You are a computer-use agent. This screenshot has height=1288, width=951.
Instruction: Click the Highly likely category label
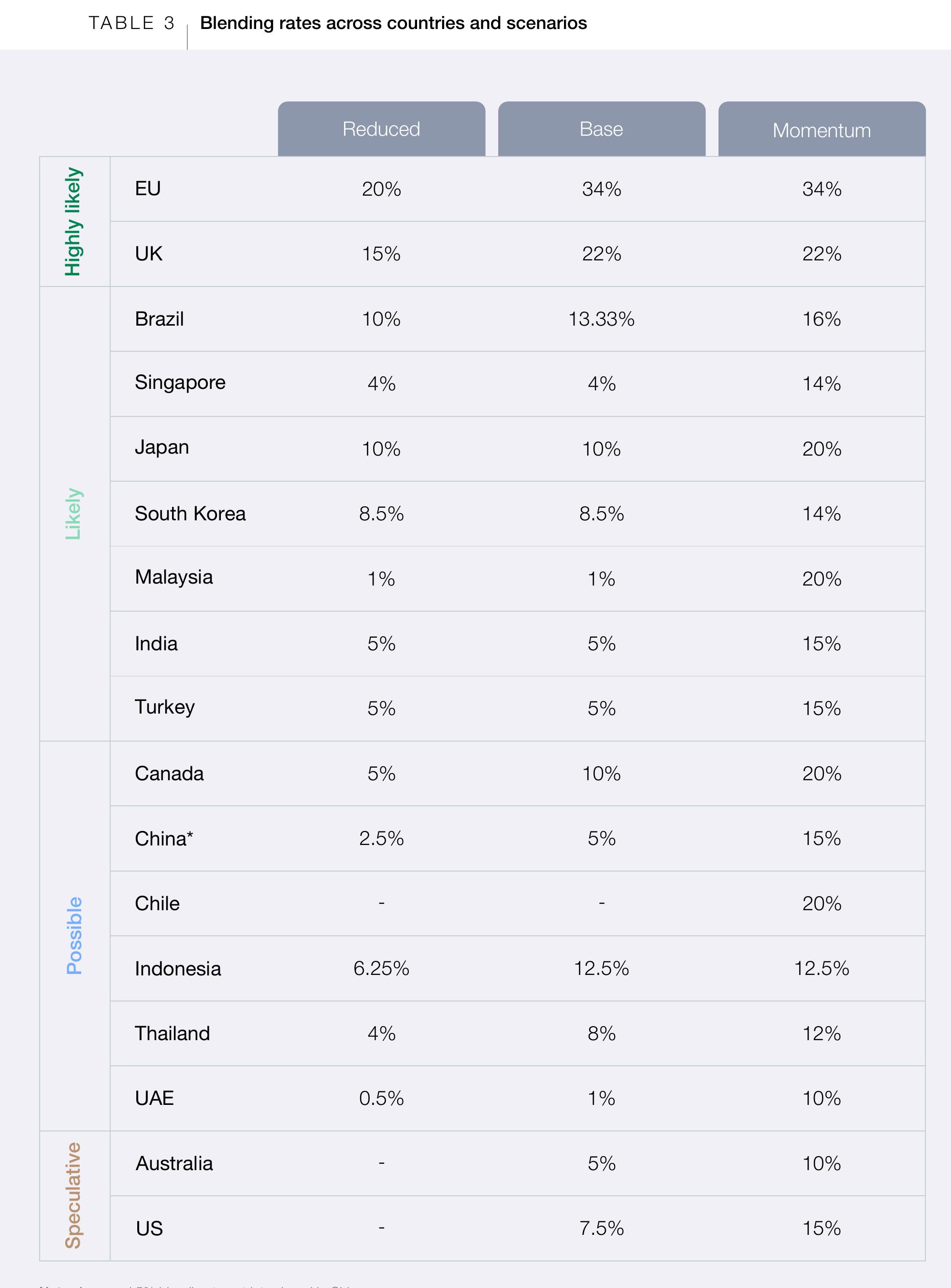[x=73, y=222]
